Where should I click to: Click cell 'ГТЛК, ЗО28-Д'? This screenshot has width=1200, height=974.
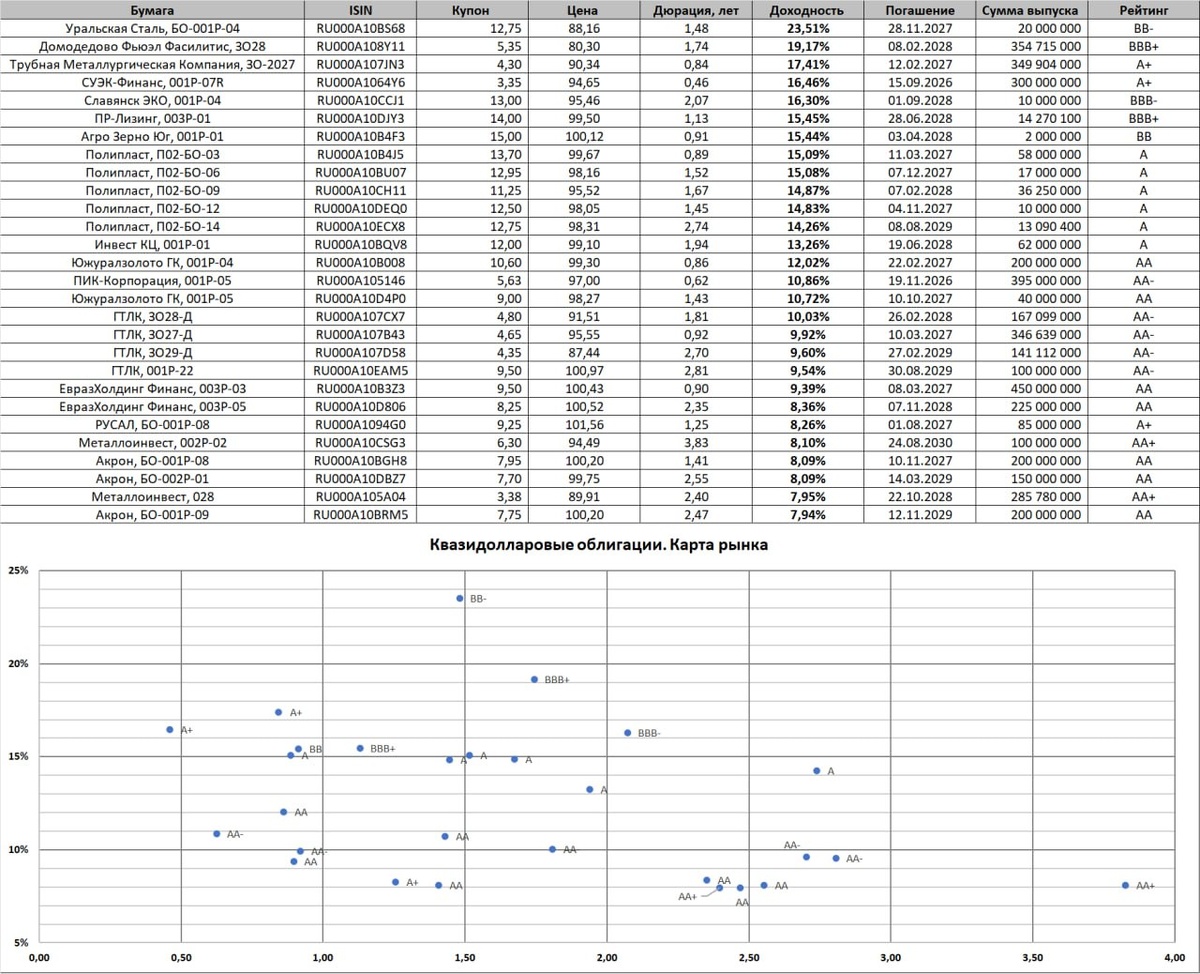point(152,316)
